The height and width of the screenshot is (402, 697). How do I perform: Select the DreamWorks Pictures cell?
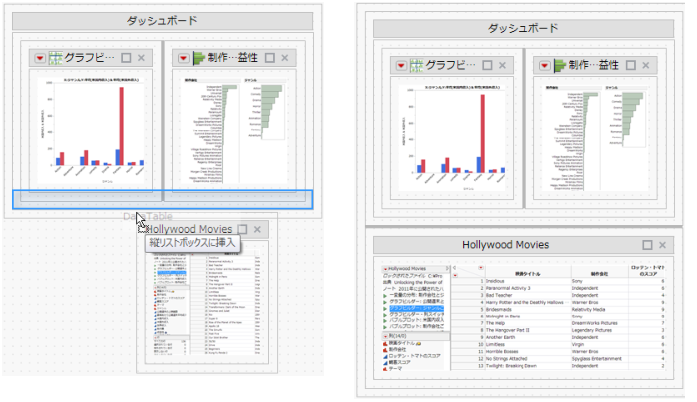(x=599, y=323)
